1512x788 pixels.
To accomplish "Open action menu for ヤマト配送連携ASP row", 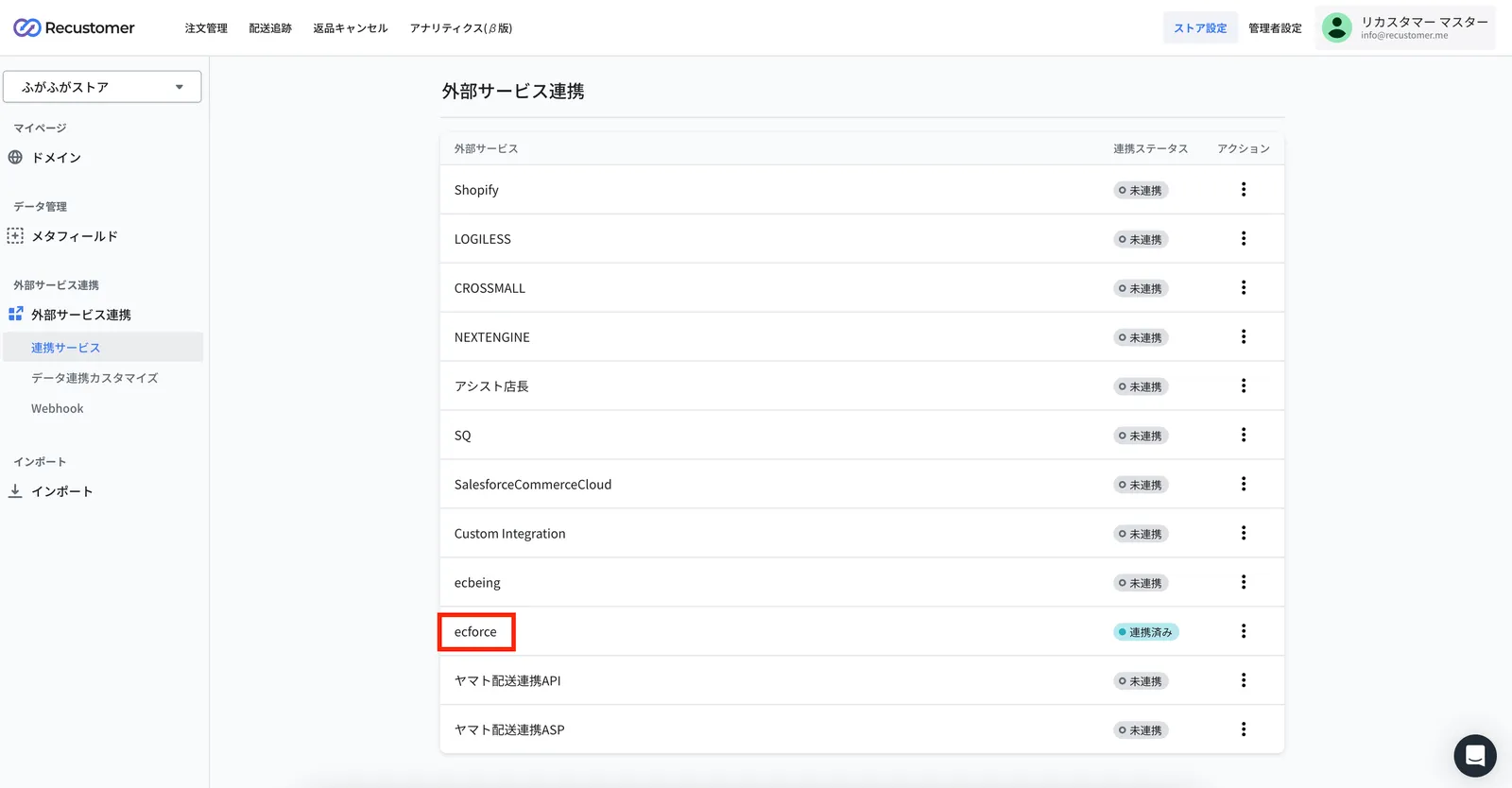I will pyautogui.click(x=1244, y=729).
